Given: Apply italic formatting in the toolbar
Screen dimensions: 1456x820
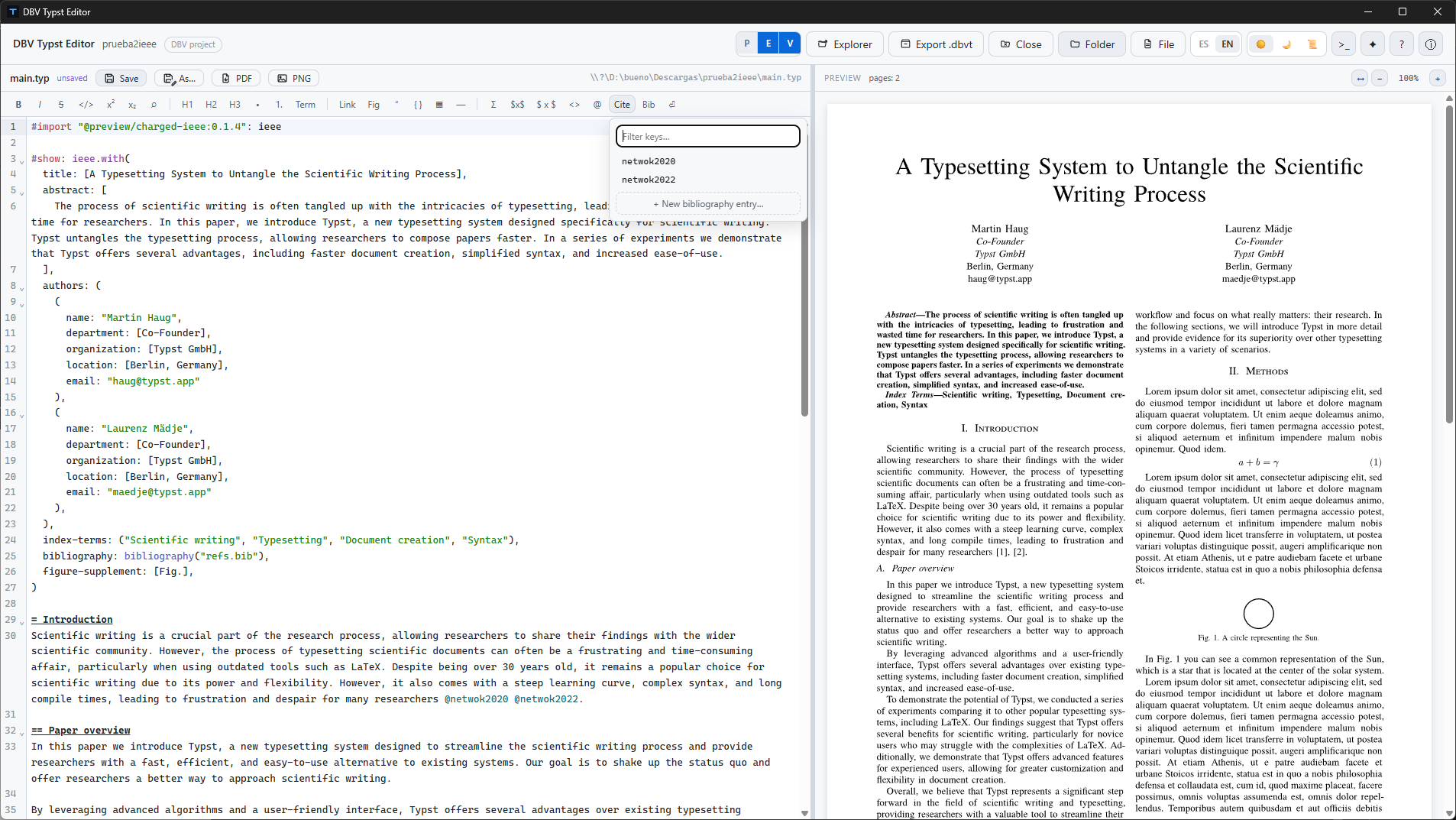Looking at the screenshot, I should tap(40, 105).
